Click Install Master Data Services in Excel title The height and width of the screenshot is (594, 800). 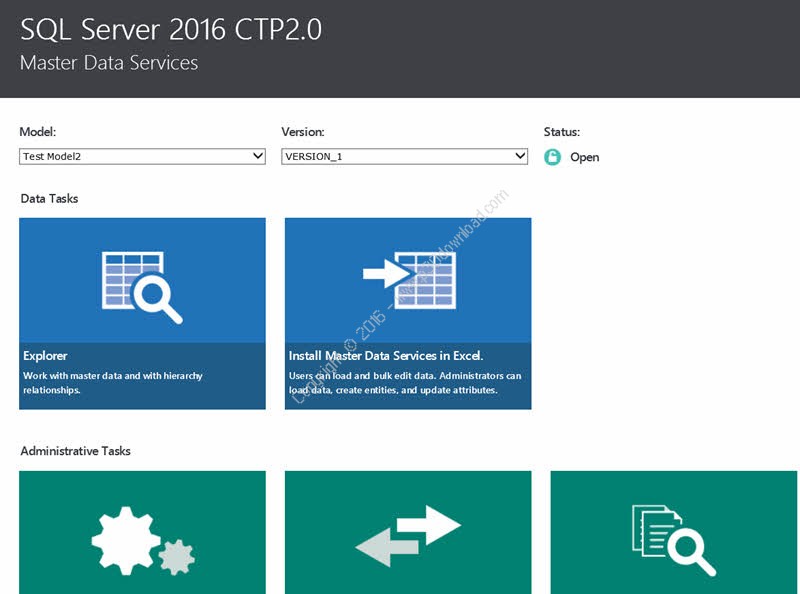point(386,355)
